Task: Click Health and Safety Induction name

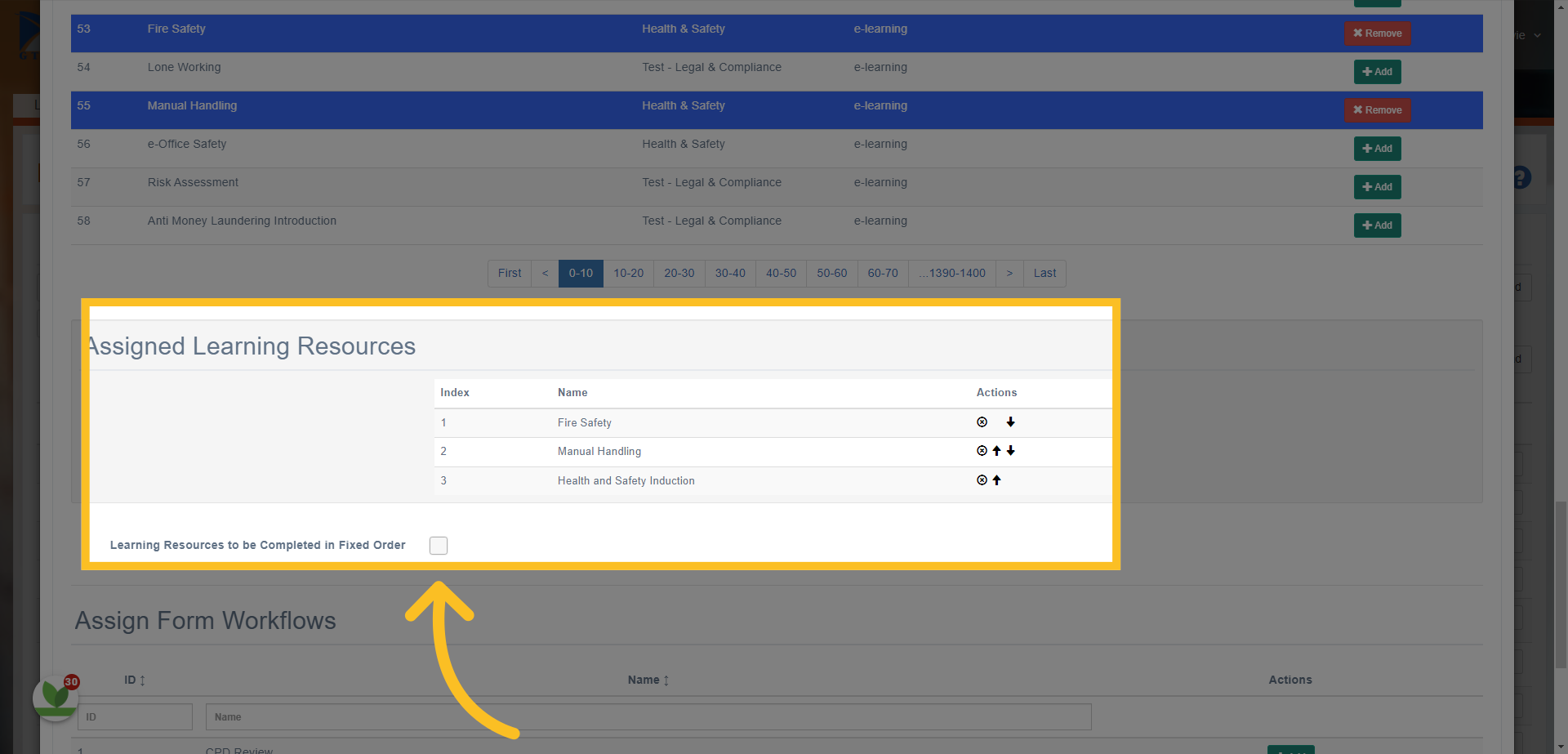Action: pyautogui.click(x=626, y=480)
